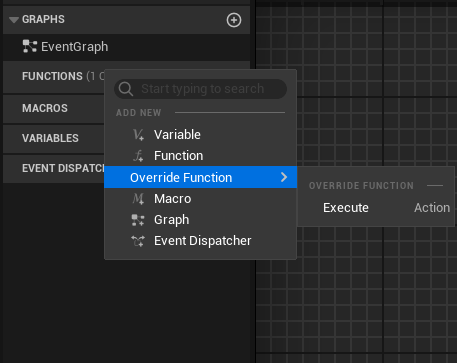Click the OVERRIDE FUNCTION submenu heading

(361, 186)
